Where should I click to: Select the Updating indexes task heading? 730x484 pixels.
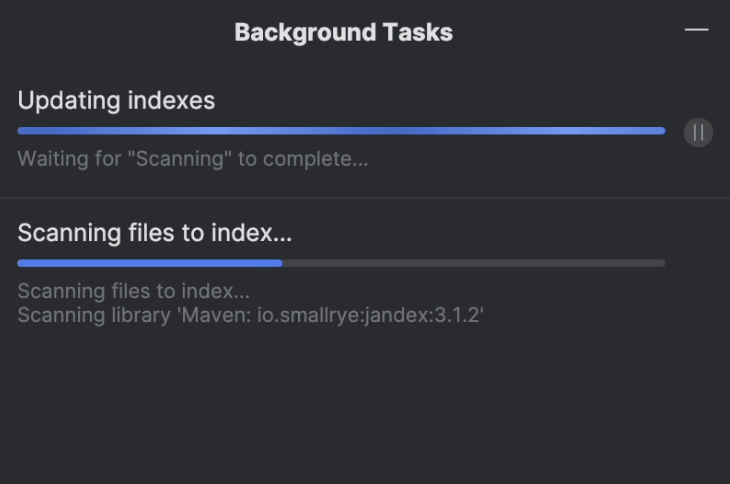(116, 101)
